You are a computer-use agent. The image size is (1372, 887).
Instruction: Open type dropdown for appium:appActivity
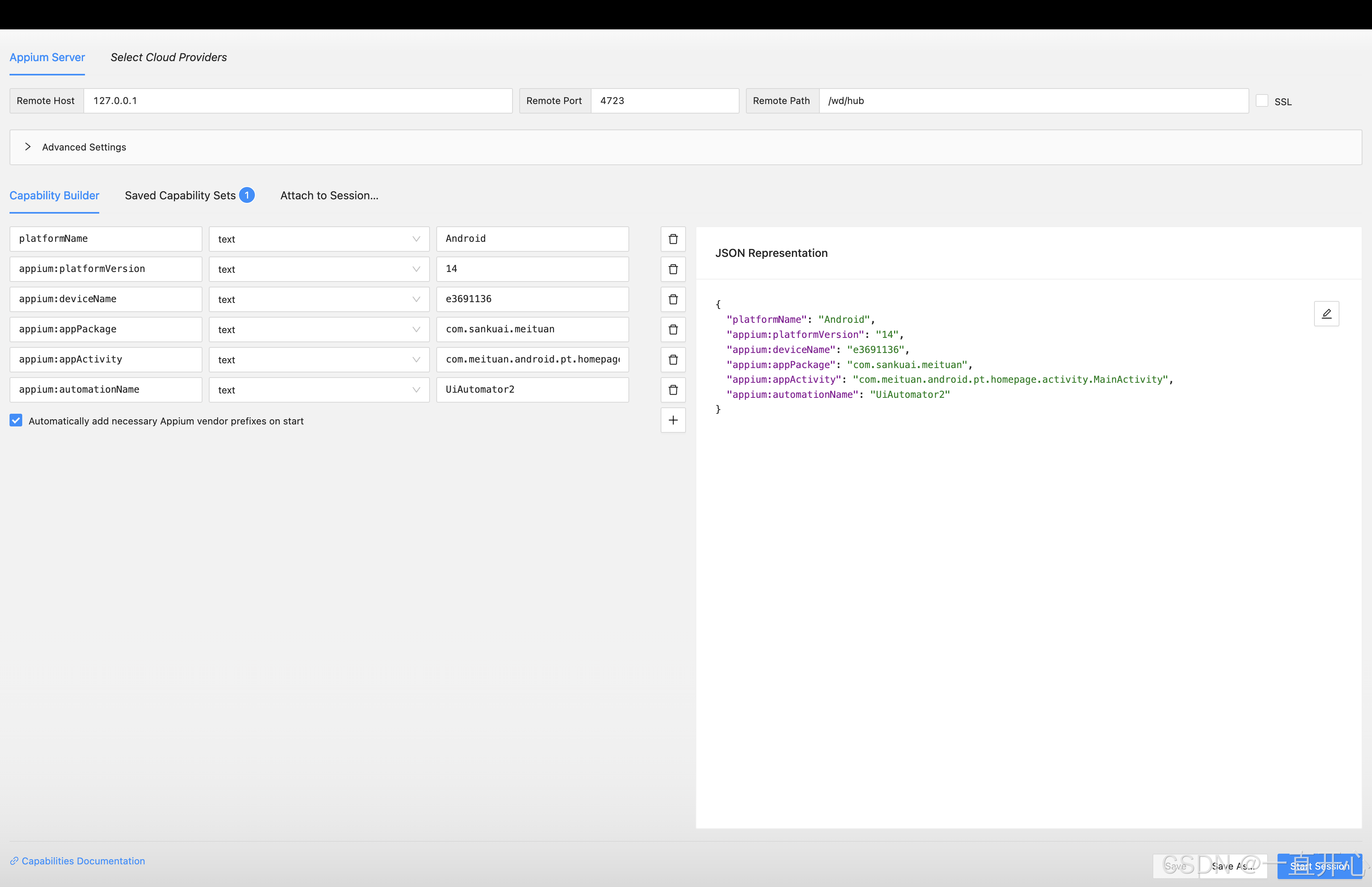[x=318, y=359]
